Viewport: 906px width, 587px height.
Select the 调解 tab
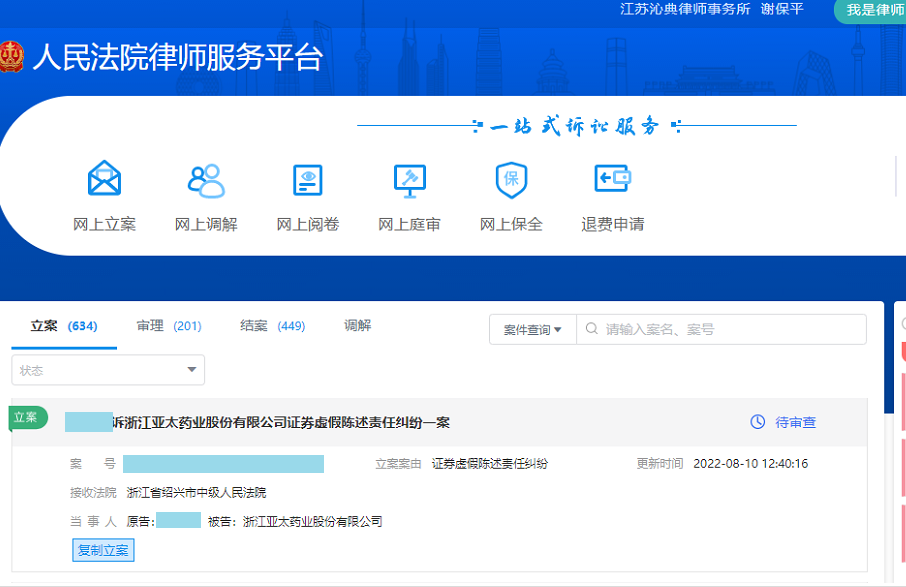pyautogui.click(x=357, y=326)
